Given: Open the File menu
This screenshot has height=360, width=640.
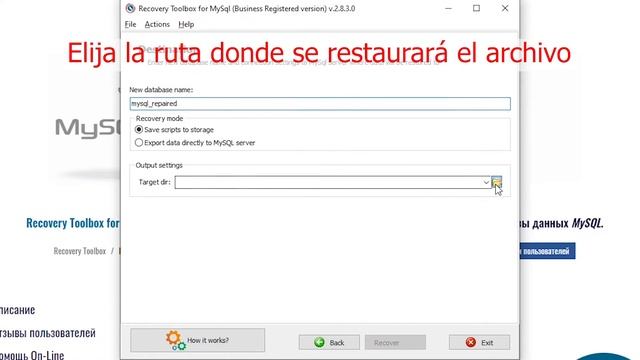Looking at the screenshot, I should [x=131, y=24].
